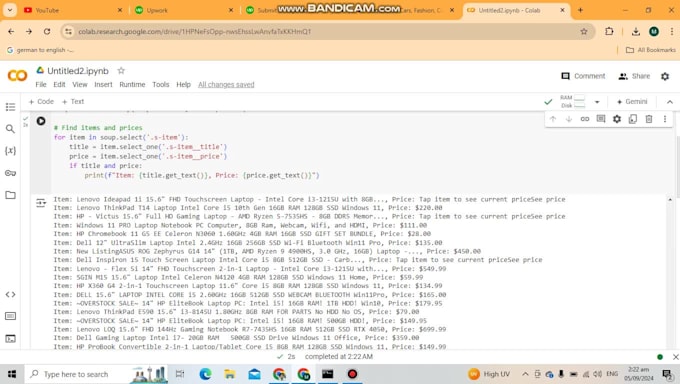Move cell down arrow
Image resolution: width=680 pixels, height=384 pixels.
click(x=569, y=119)
